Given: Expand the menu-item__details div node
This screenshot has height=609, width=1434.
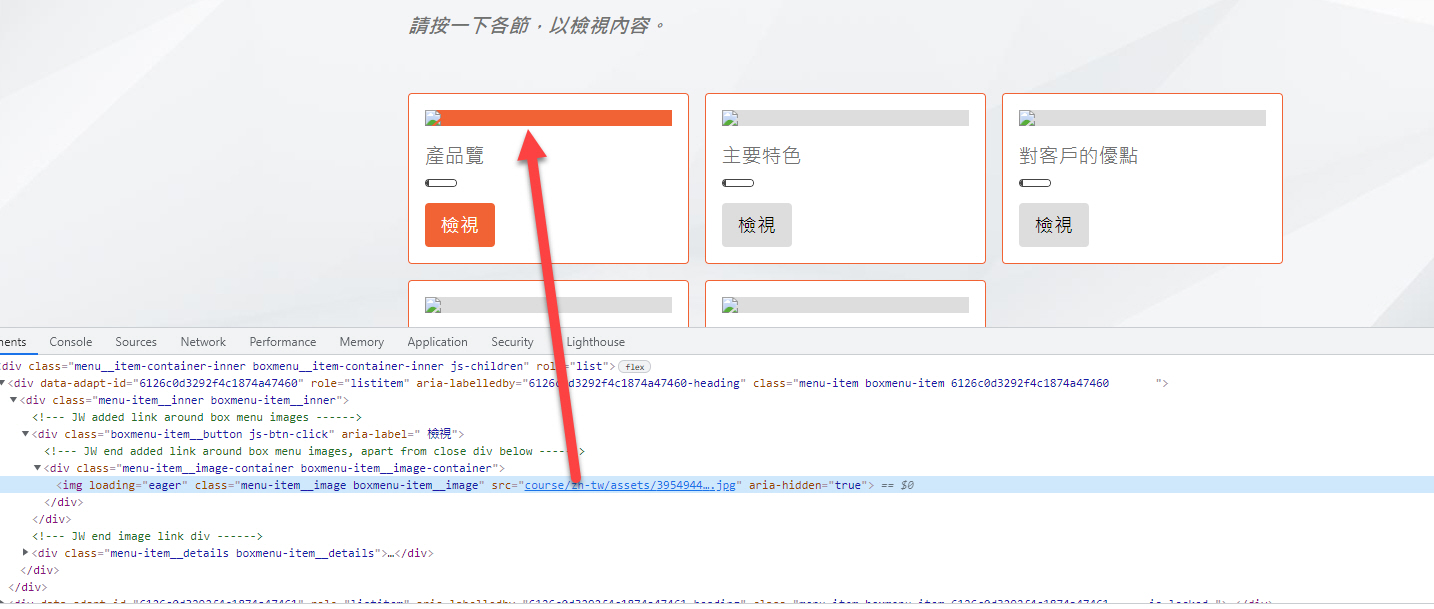Looking at the screenshot, I should click(x=26, y=553).
